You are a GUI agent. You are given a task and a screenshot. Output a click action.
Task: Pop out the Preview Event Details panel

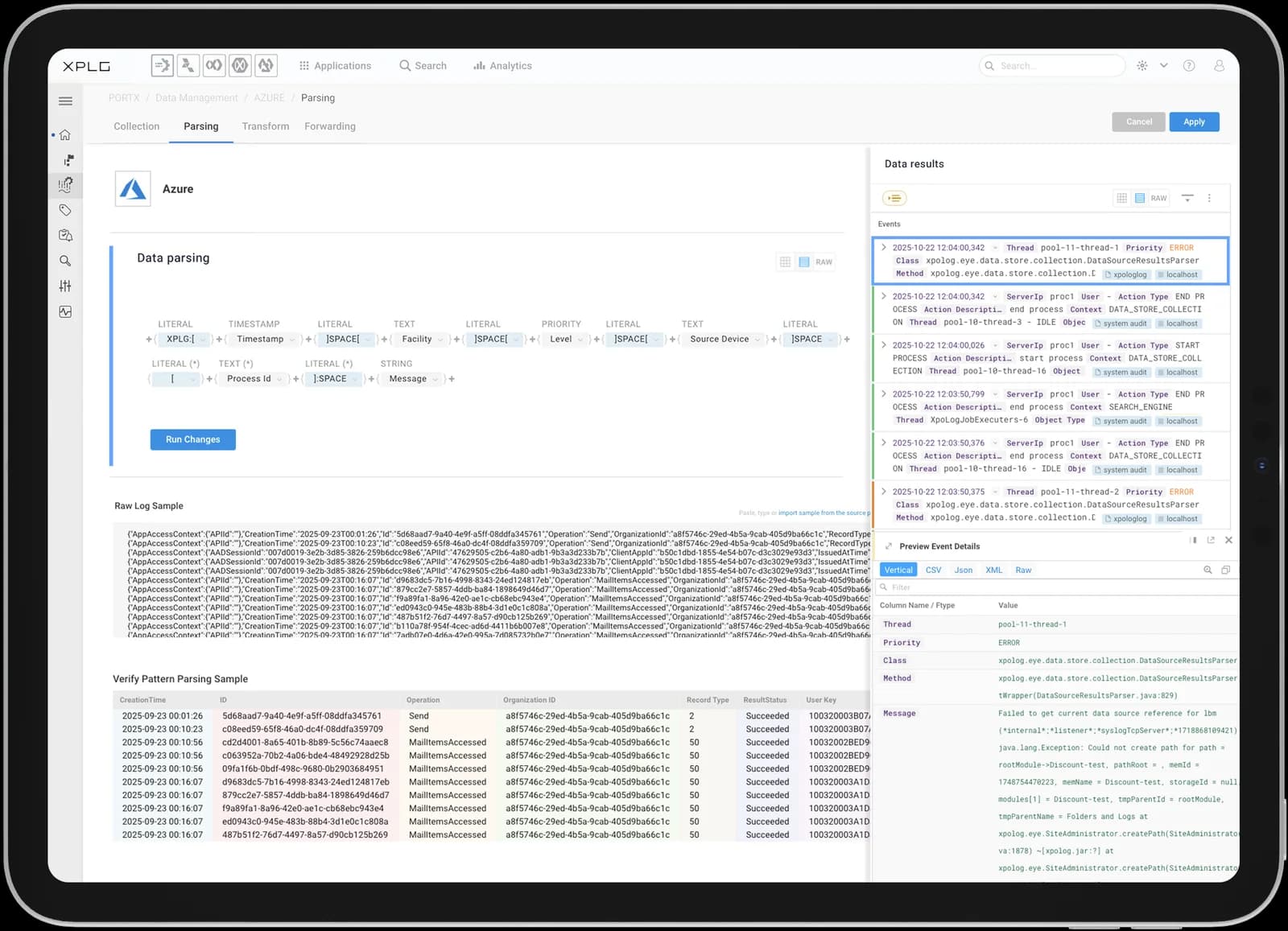pyautogui.click(x=1211, y=541)
